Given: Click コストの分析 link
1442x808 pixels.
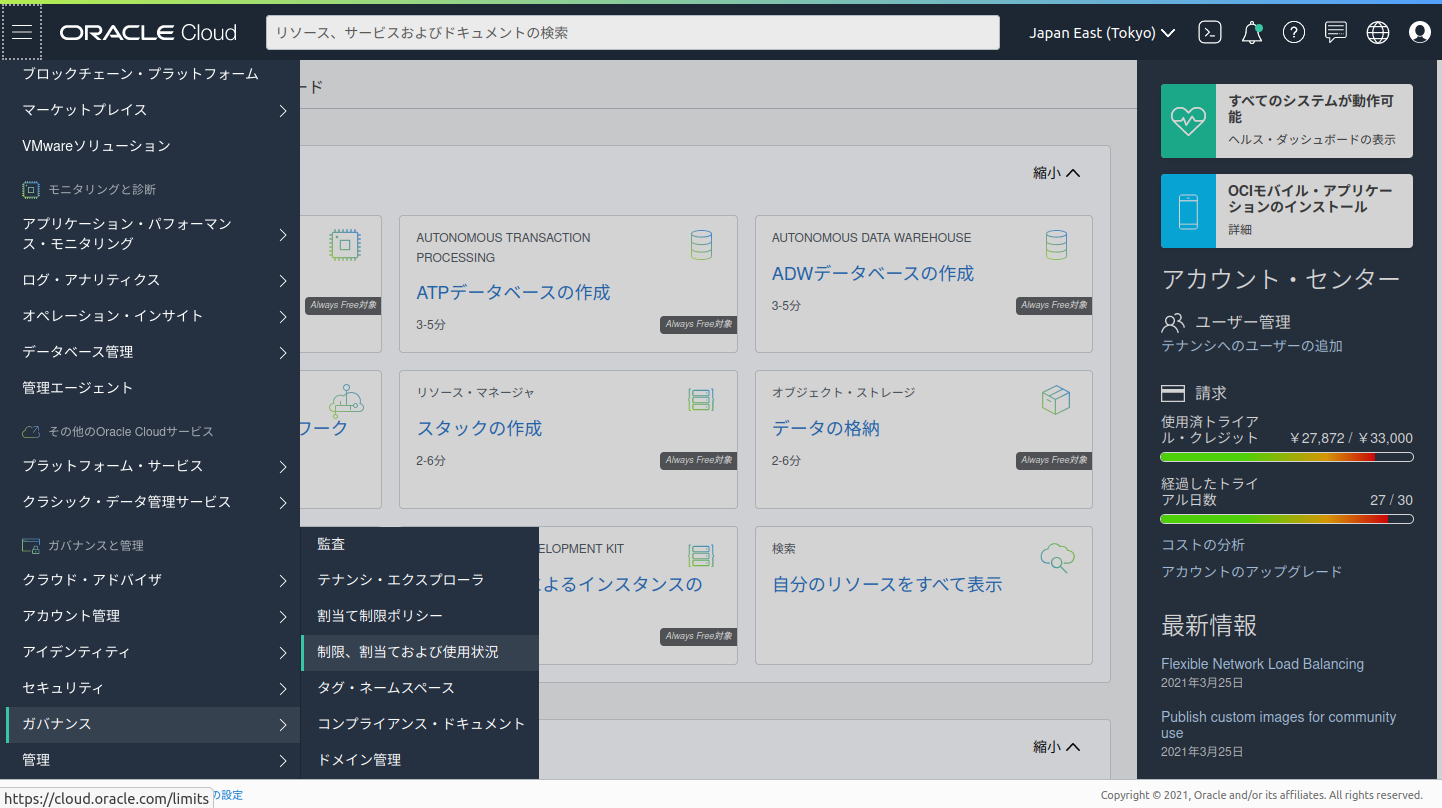Looking at the screenshot, I should [1203, 545].
